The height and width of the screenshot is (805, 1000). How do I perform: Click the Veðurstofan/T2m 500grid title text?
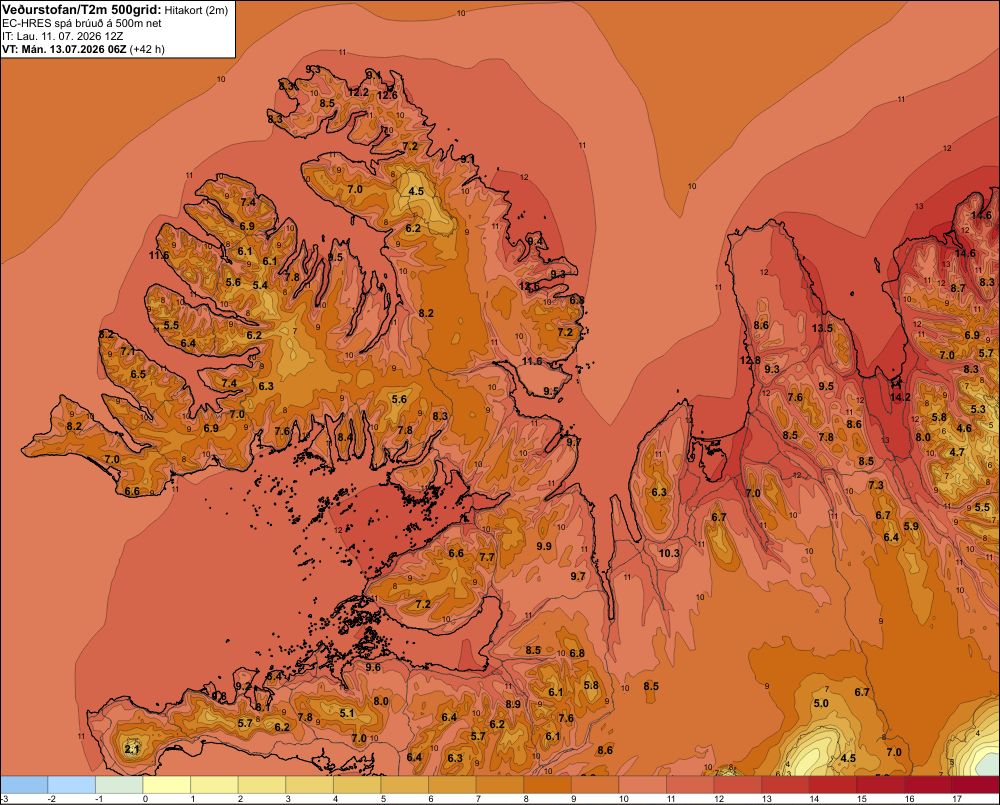(82, 9)
